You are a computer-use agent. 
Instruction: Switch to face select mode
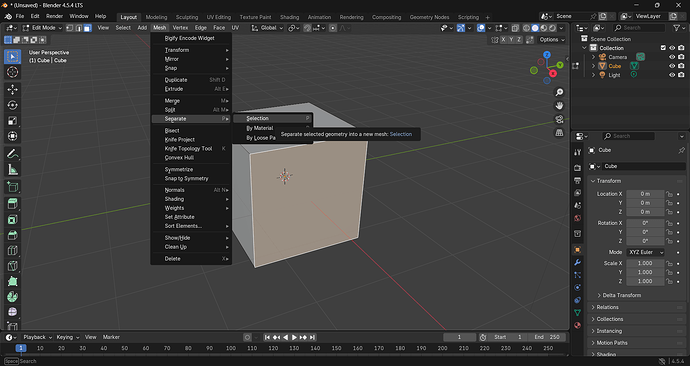(87, 28)
